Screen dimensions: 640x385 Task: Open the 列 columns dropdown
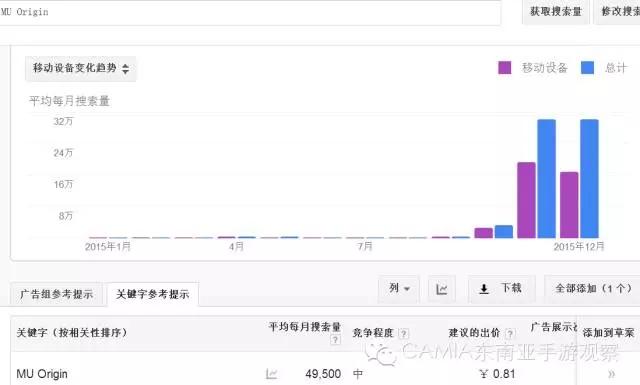(x=399, y=289)
